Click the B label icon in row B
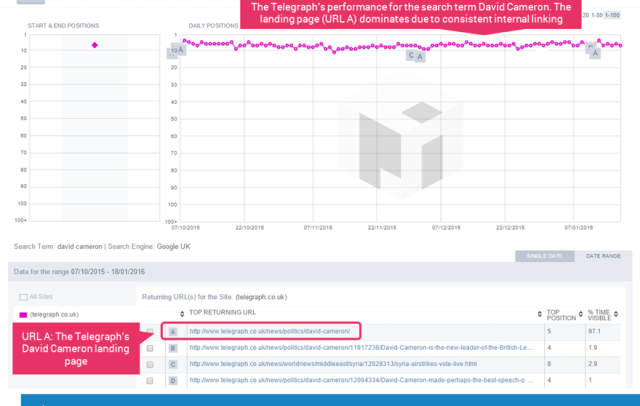Viewport: 640px width, 406px height. pyautogui.click(x=173, y=348)
